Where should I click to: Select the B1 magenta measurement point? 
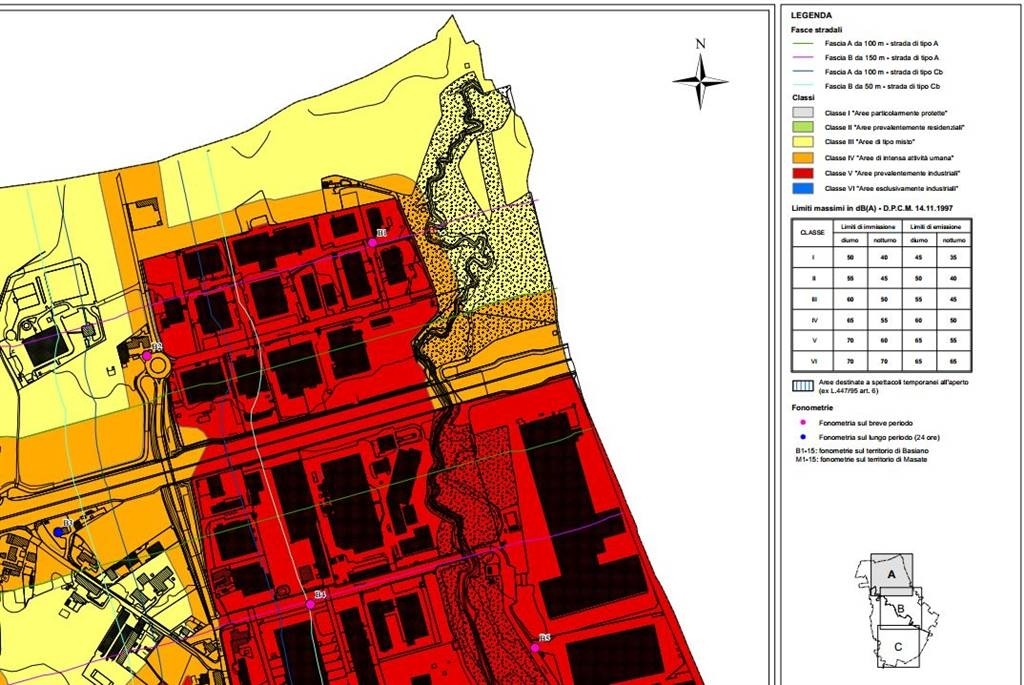pos(373,242)
